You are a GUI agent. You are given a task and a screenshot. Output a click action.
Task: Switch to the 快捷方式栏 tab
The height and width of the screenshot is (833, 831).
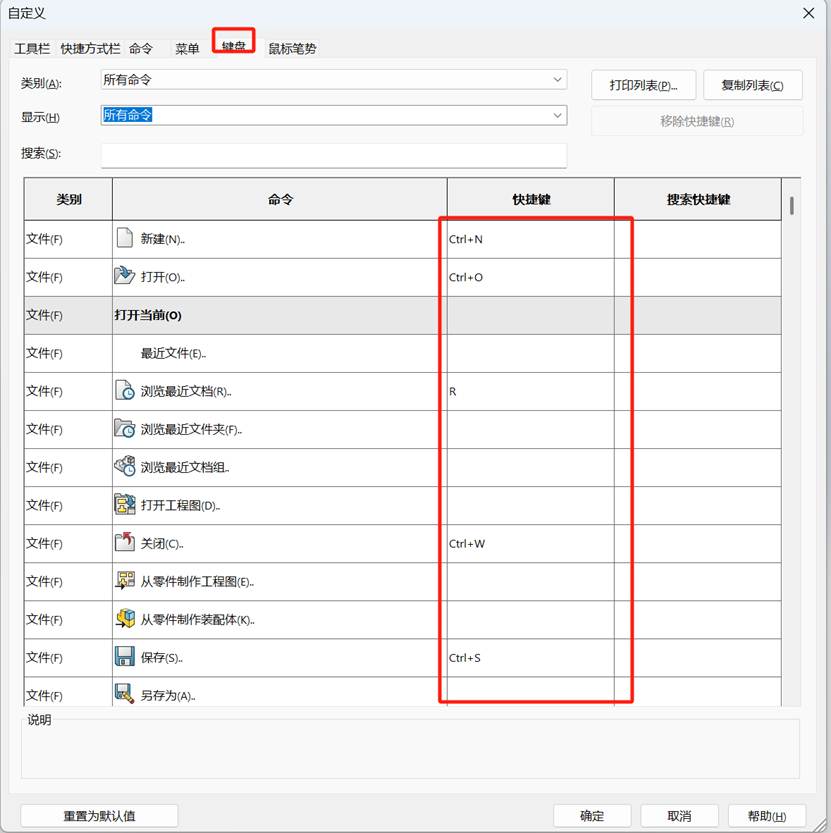point(90,49)
